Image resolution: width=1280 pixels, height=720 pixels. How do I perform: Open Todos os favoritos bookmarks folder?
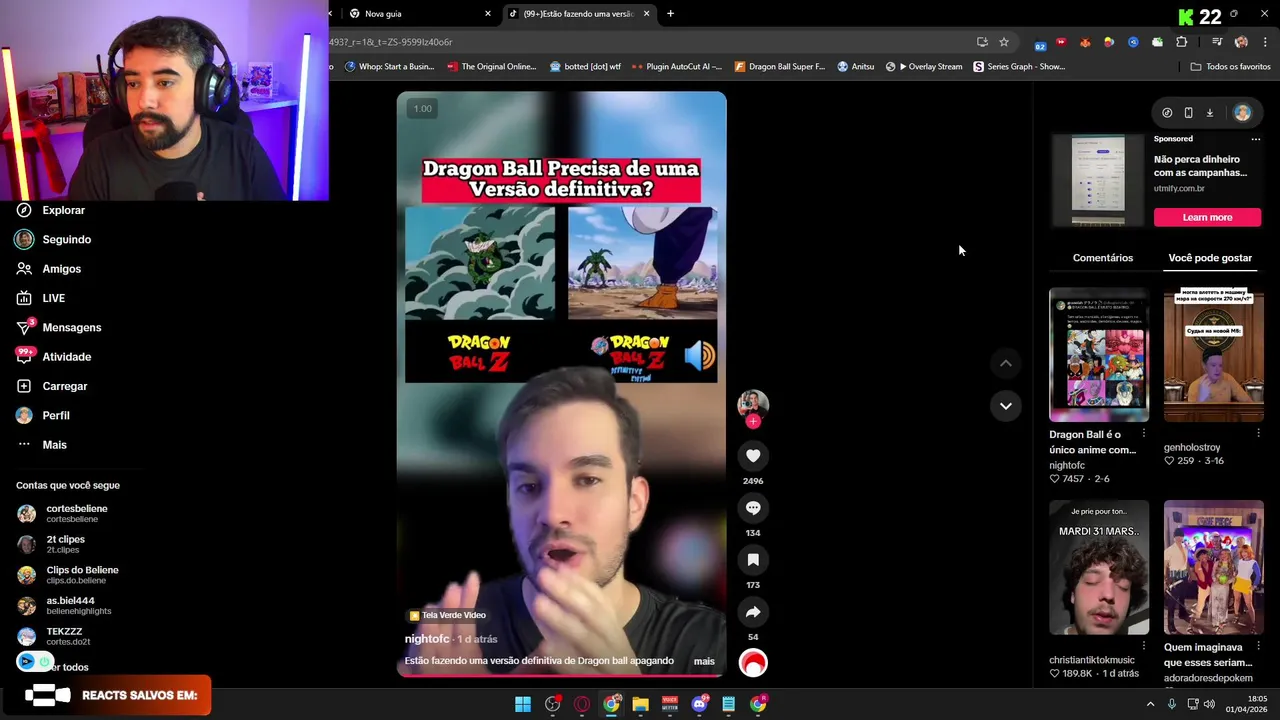1230,67
